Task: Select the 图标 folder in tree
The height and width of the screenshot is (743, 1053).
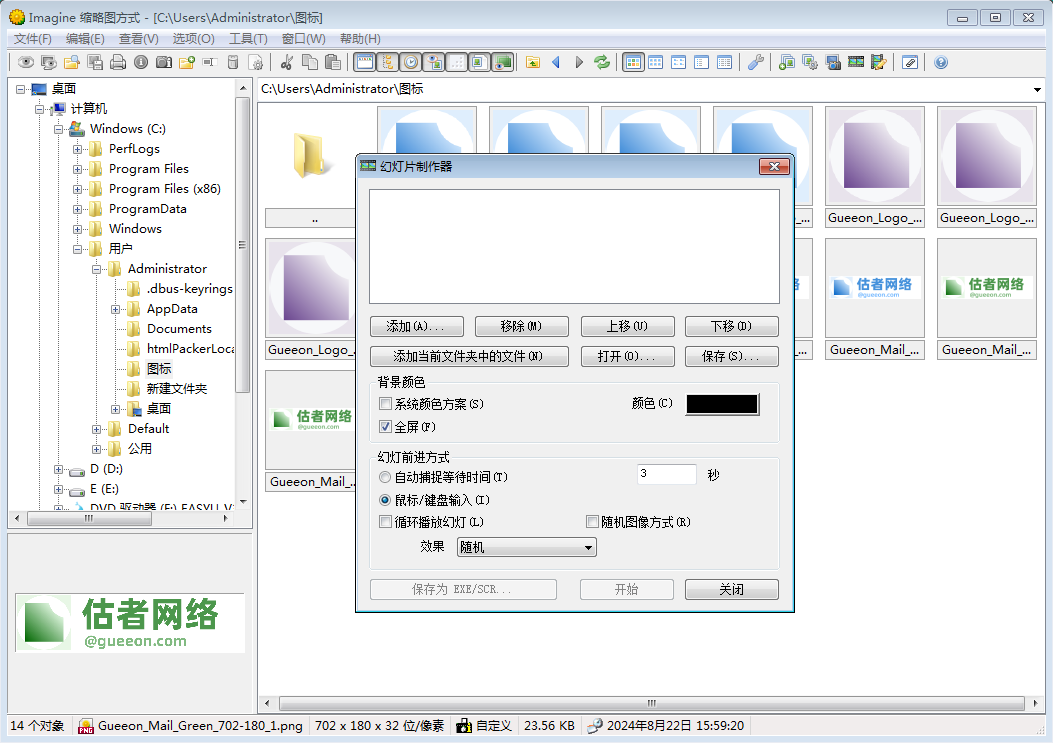Action: point(159,369)
